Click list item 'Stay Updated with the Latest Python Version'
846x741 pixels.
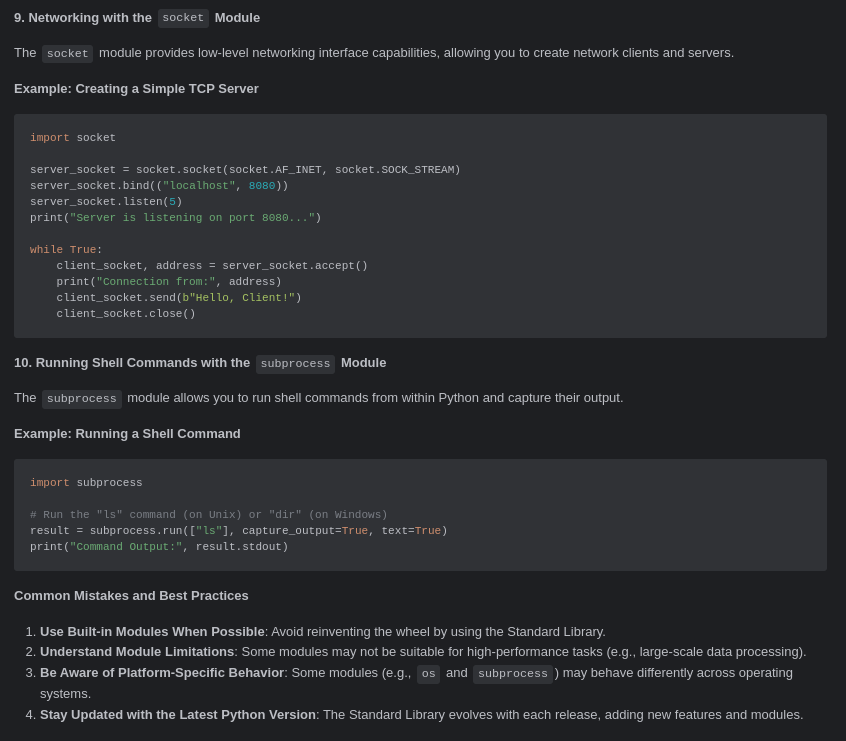(x=421, y=715)
